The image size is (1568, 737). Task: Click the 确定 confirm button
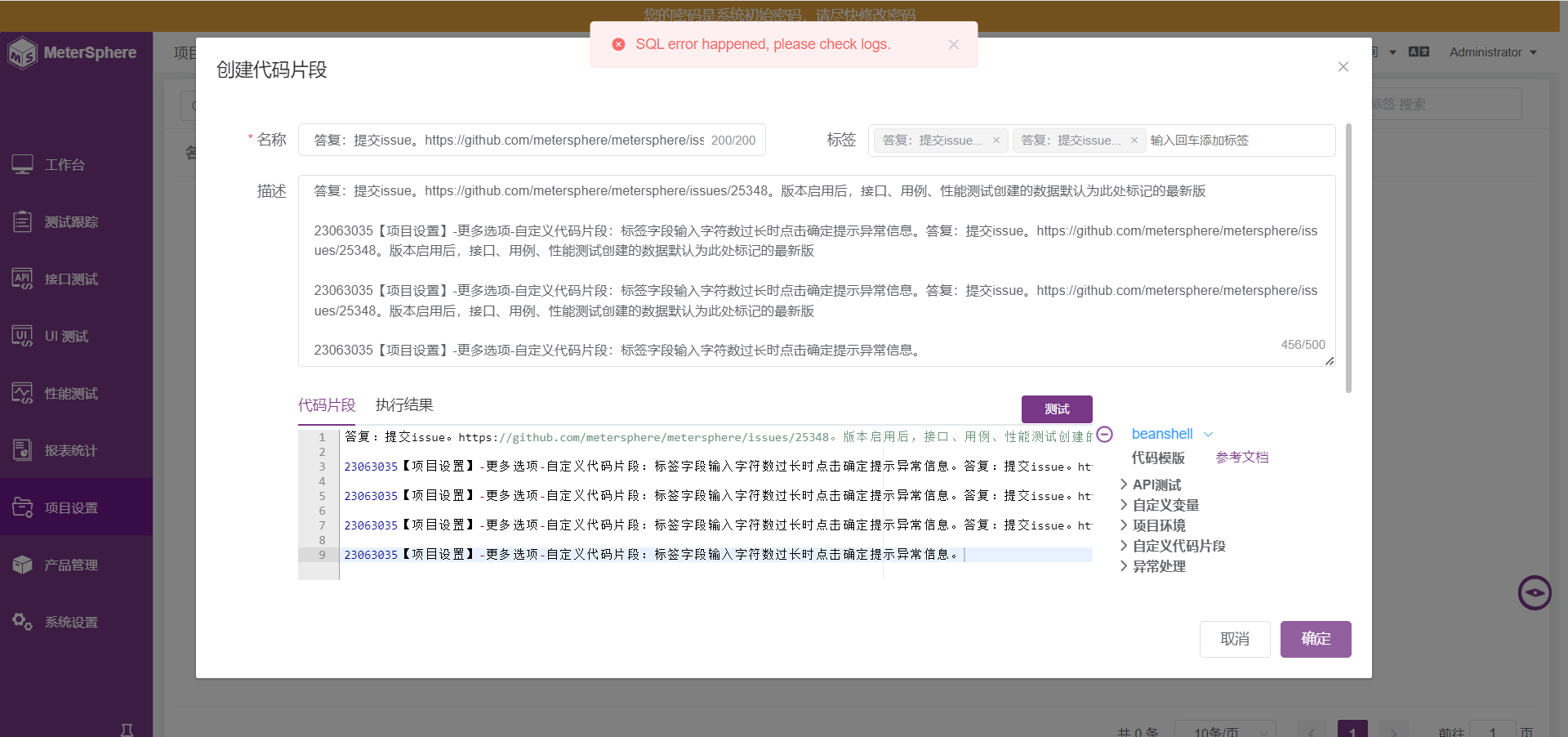point(1316,639)
